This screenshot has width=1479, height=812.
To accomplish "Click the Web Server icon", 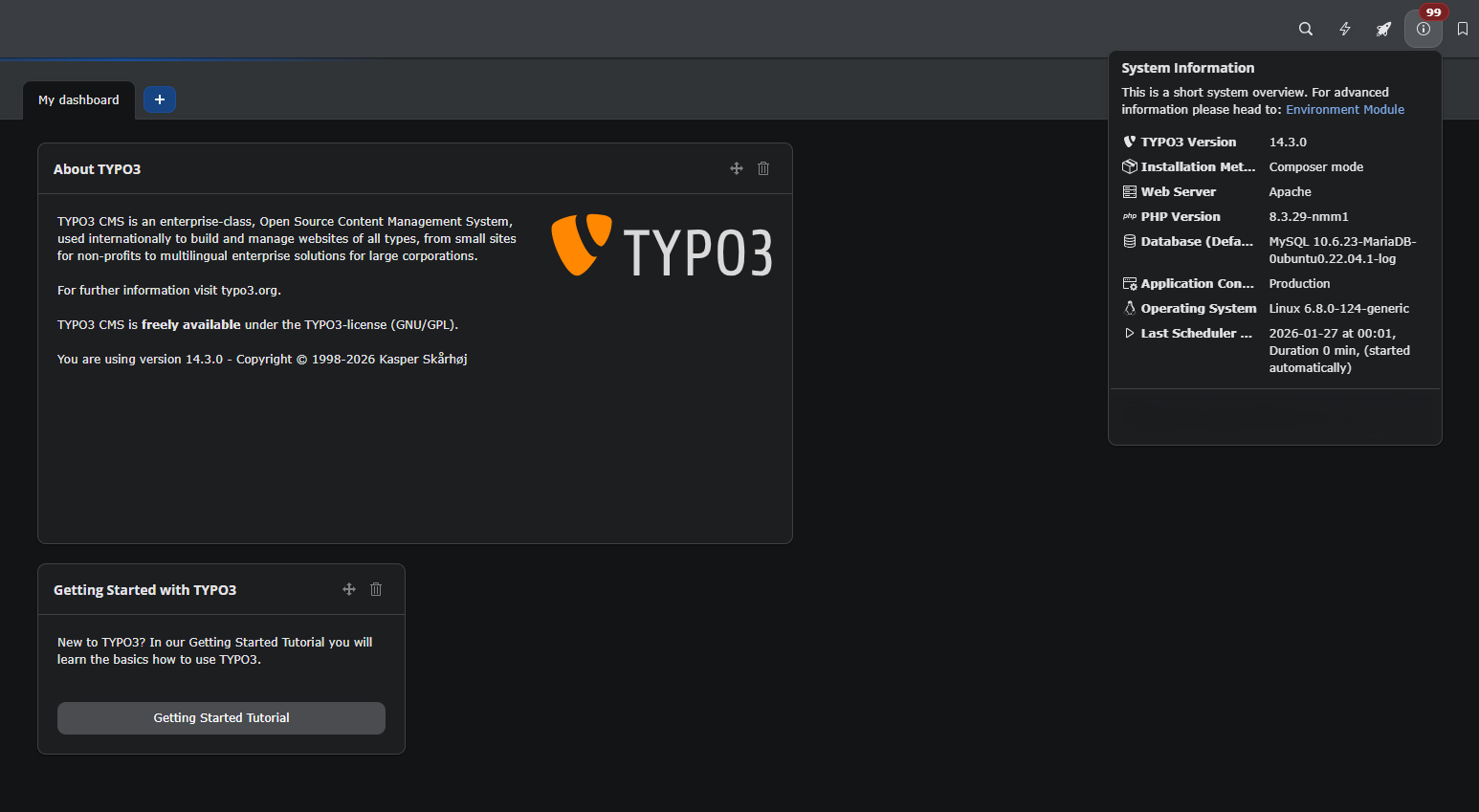I will coord(1130,191).
